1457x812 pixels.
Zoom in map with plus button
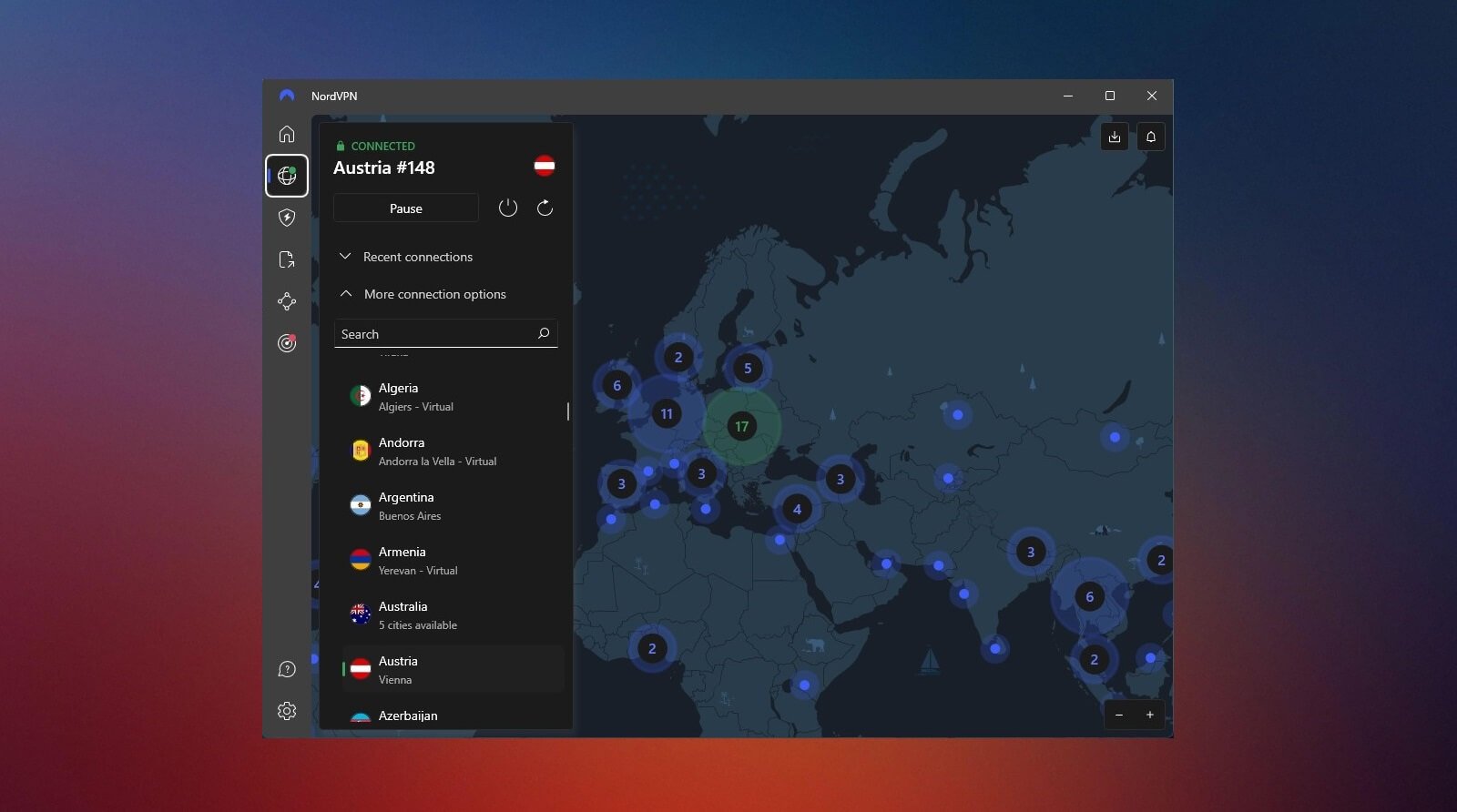pyautogui.click(x=1150, y=715)
